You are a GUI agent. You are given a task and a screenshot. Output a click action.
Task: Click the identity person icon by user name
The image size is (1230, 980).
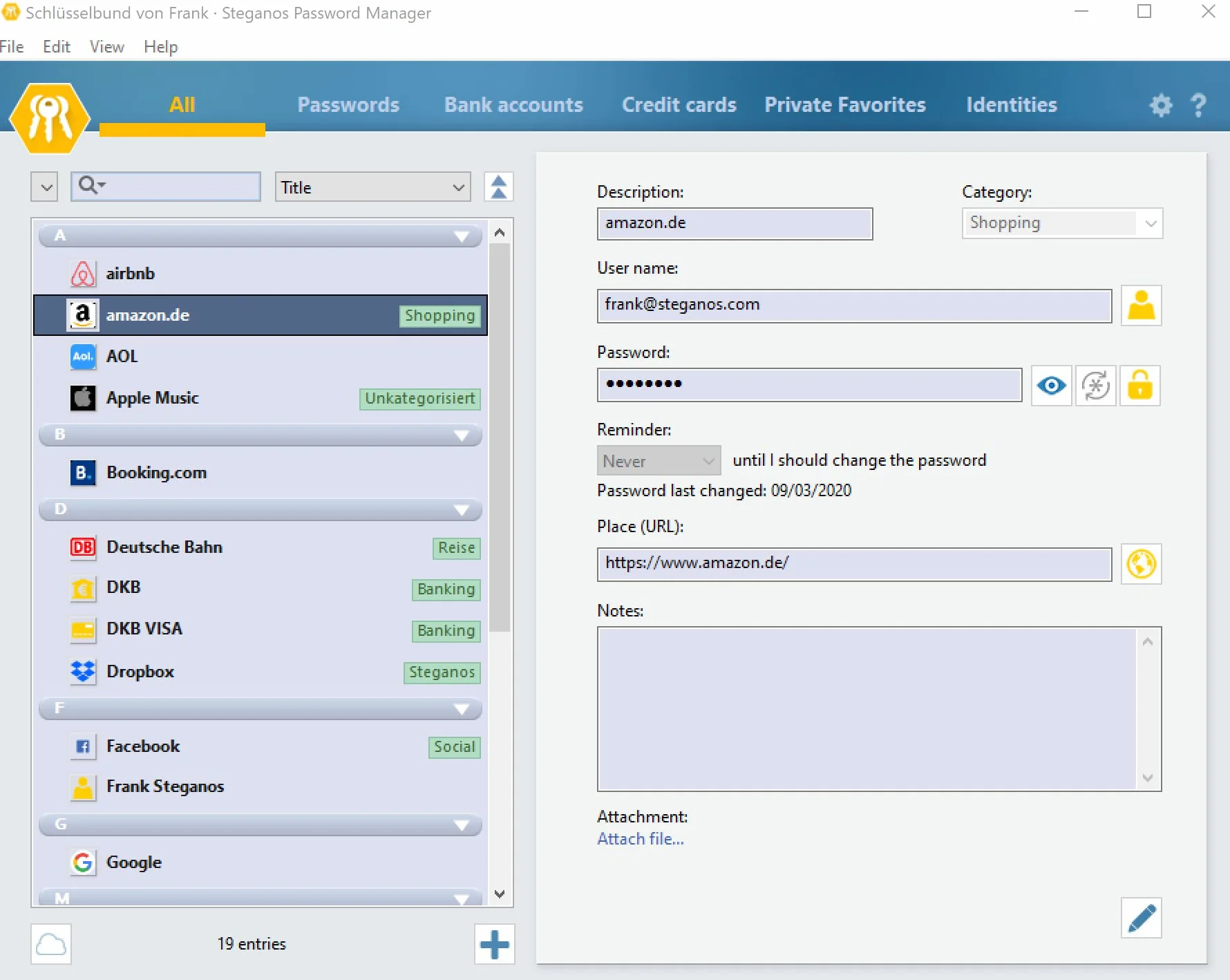tap(1141, 305)
